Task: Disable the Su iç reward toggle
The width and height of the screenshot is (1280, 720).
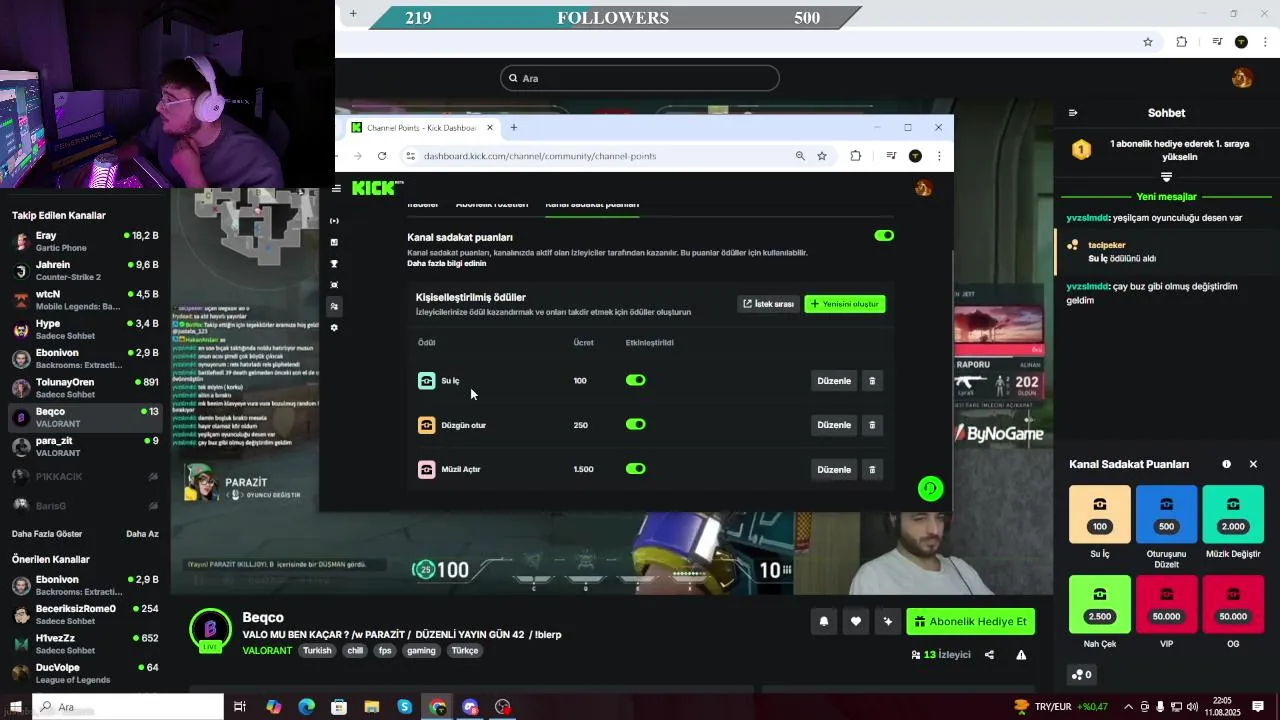Action: tap(636, 381)
